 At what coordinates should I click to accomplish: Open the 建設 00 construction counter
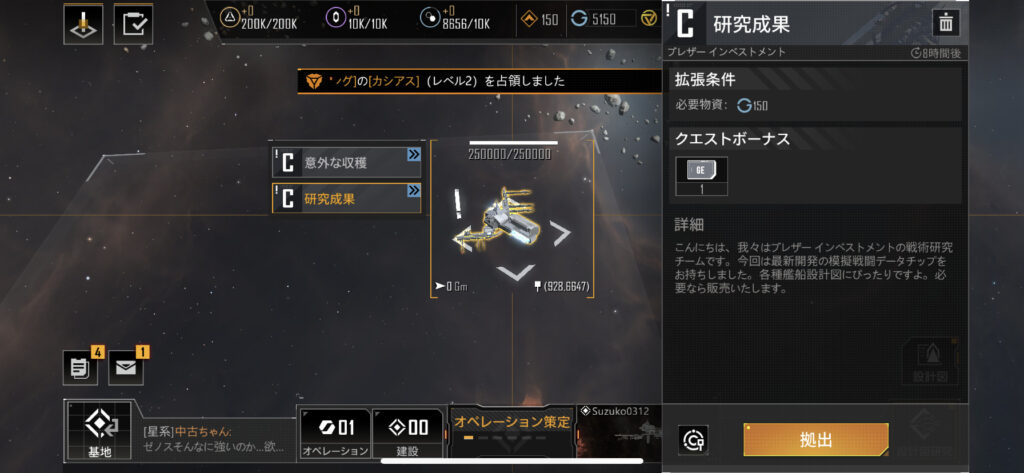(408, 434)
